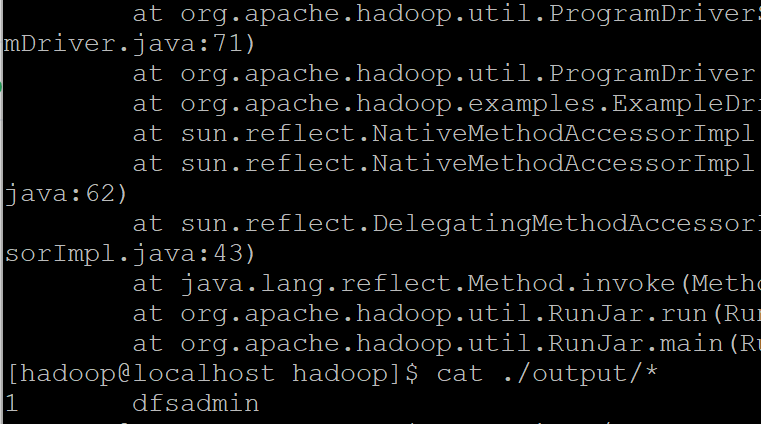Click the "at" before java.lang.reflect.Method

point(148,284)
